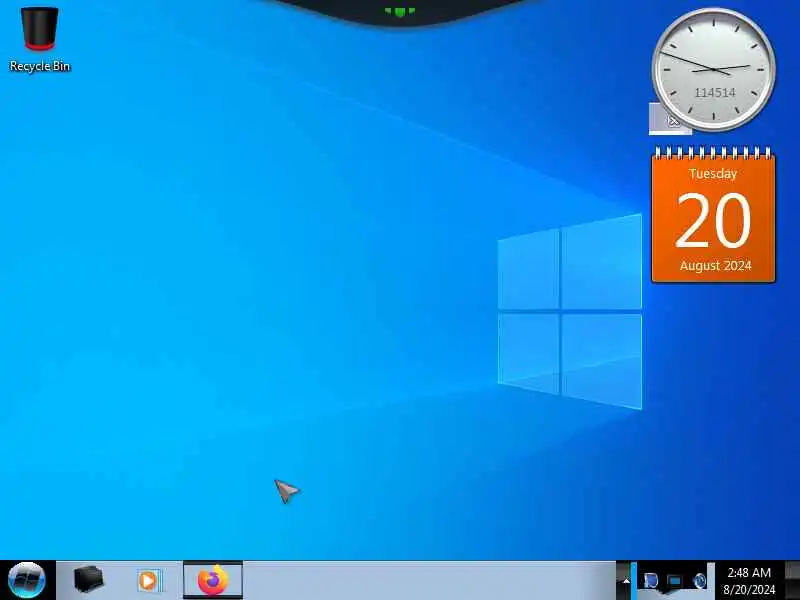Viewport: 800px width, 600px height.
Task: Open the Start menu orb
Action: (x=27, y=580)
